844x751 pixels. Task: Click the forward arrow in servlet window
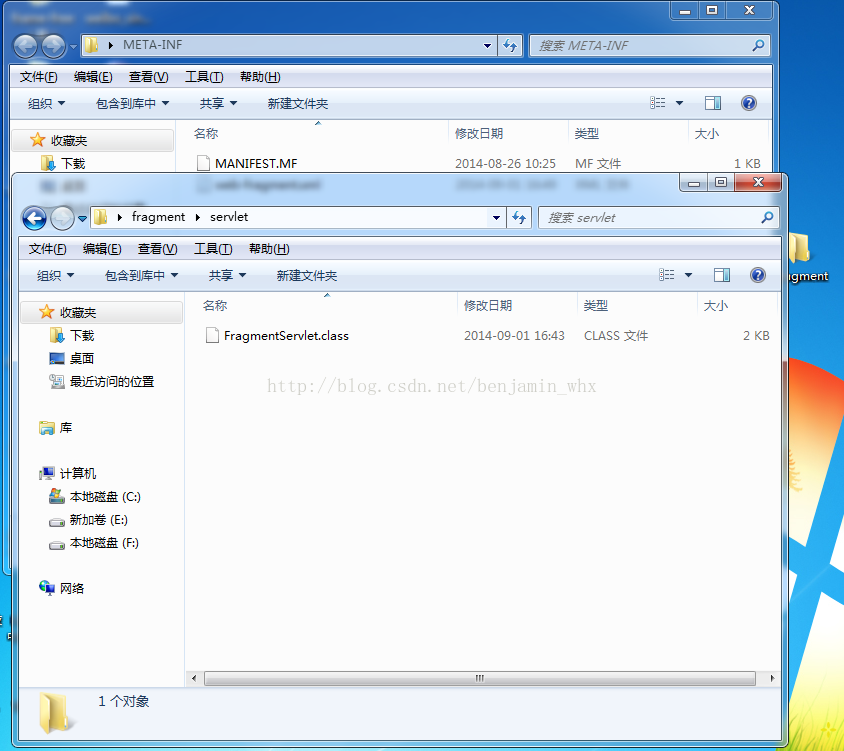(62, 218)
